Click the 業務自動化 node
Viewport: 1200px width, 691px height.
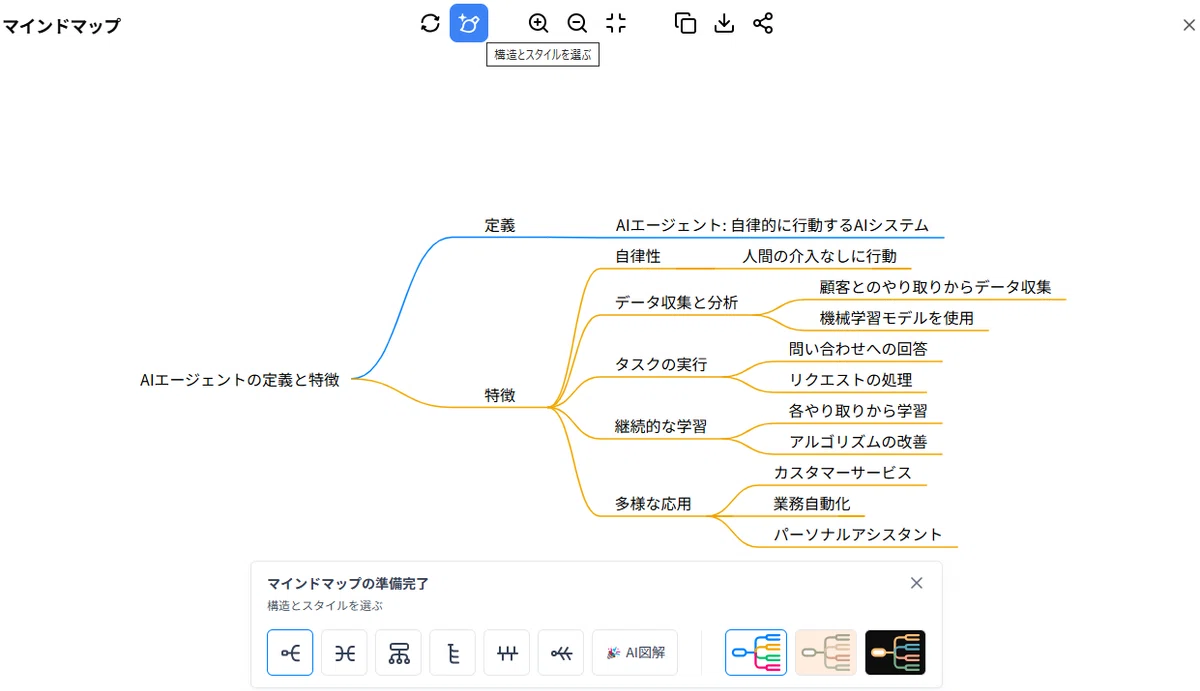812,503
